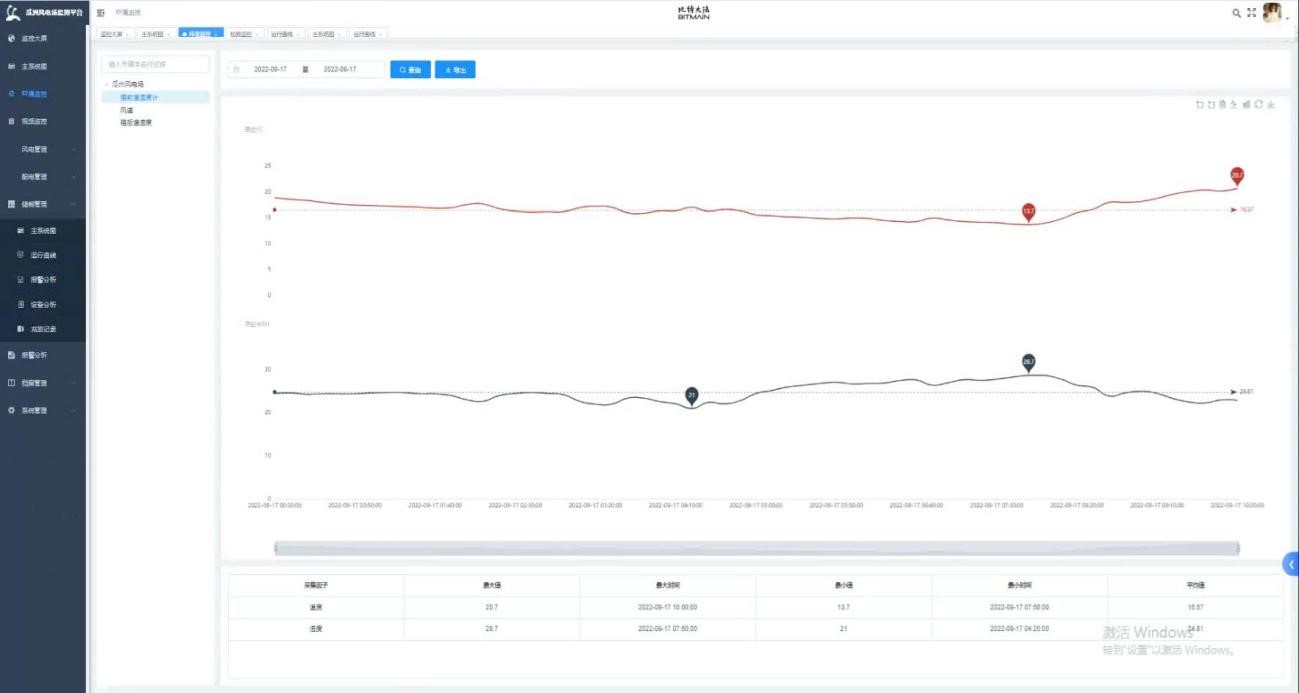Image resolution: width=1299 pixels, height=693 pixels.
Task: Collapse the sidebar using the hamburger icon
Action: 101,13
